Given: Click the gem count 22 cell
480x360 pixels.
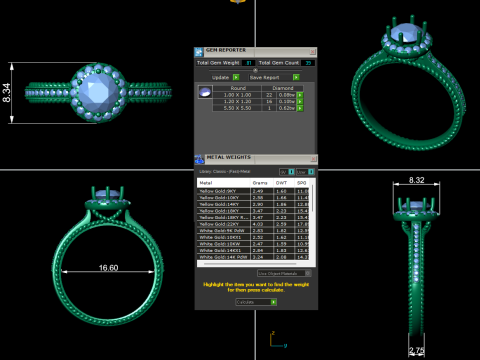Looking at the screenshot, I should tap(269, 95).
